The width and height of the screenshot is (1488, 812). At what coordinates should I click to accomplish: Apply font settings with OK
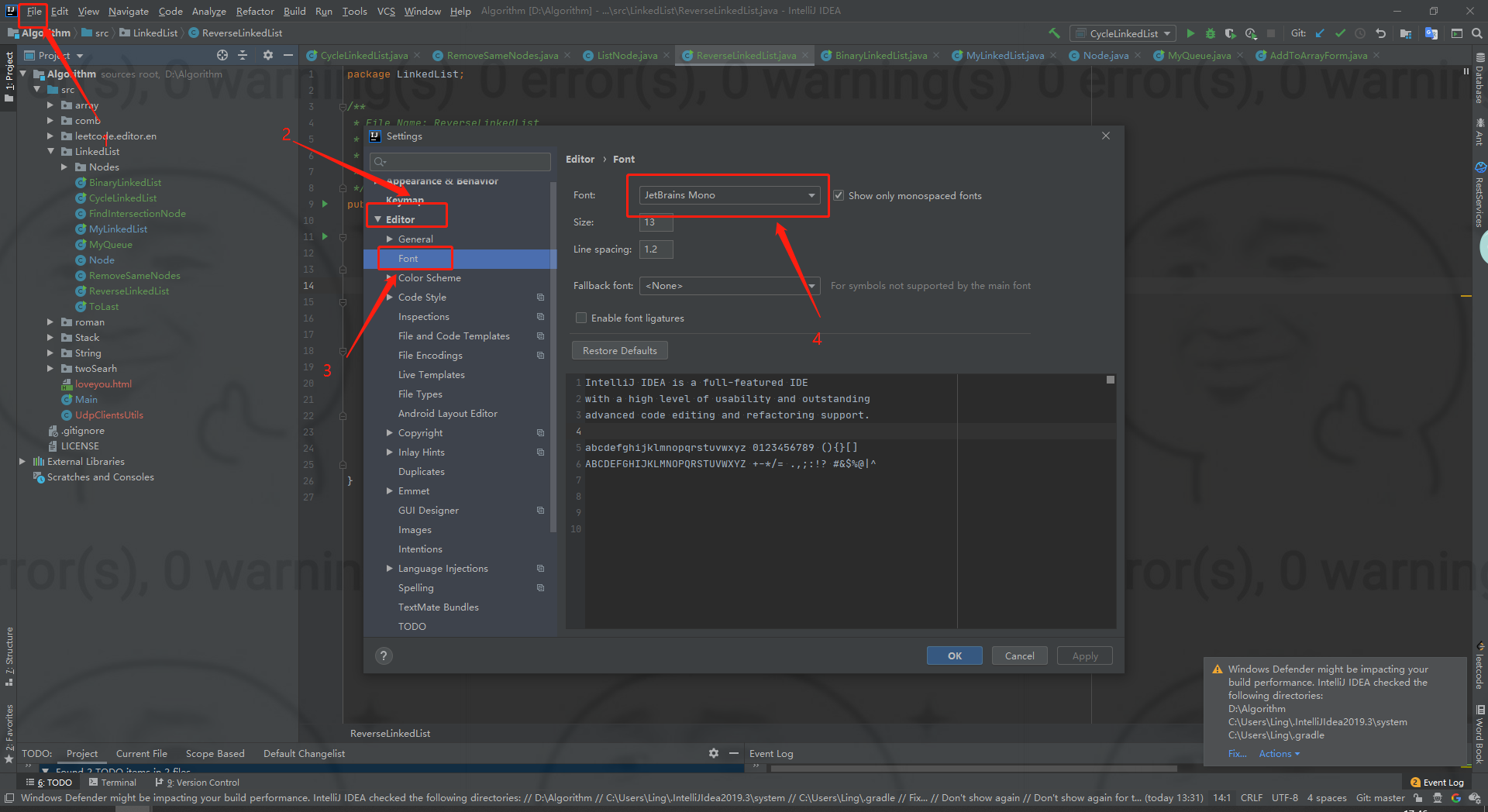click(954, 655)
